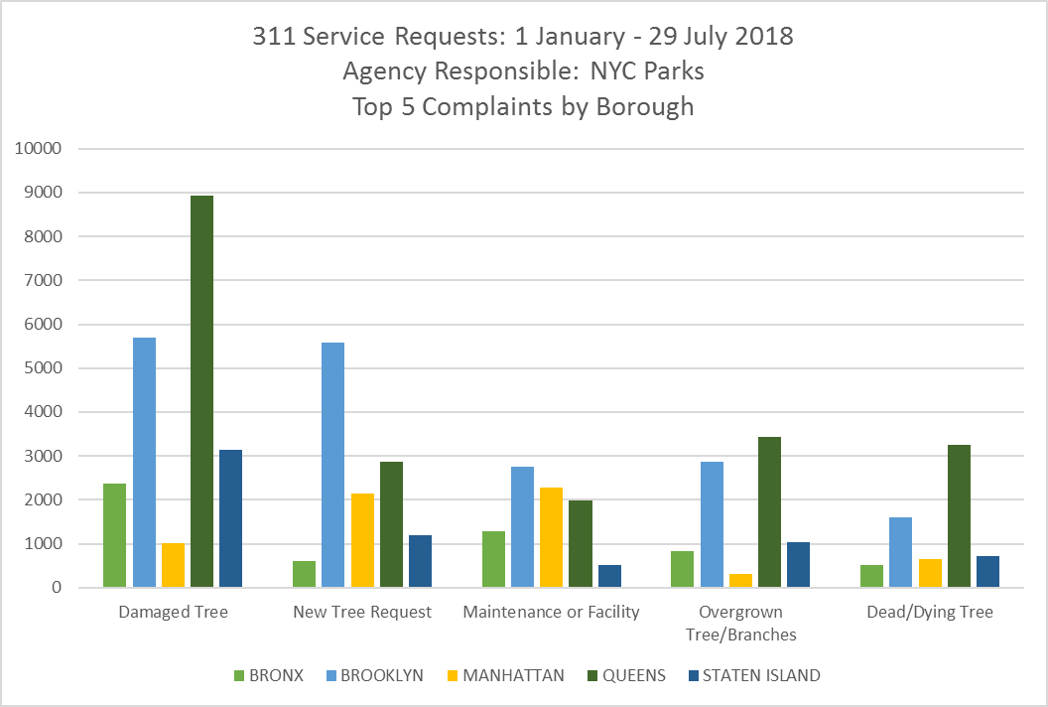
Task: Select the STATEN ISLAND legend label
Action: coord(761,676)
